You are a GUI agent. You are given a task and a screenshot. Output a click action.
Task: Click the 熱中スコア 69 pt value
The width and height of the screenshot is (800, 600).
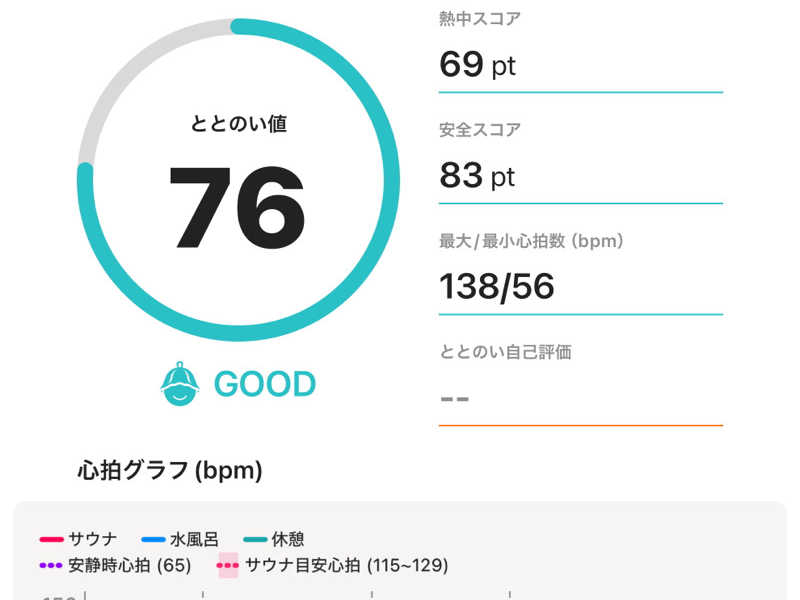click(x=477, y=65)
